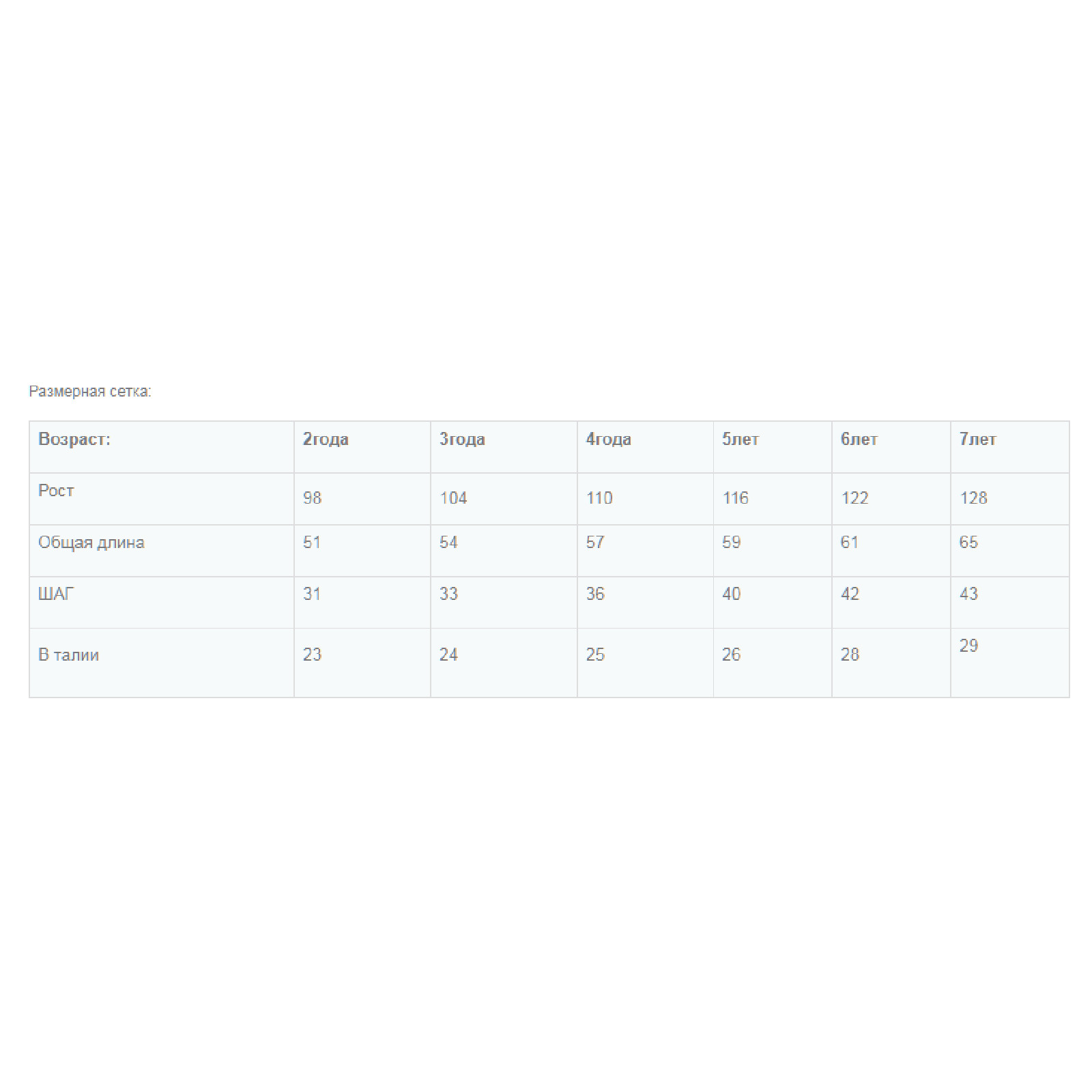Select the 'ШАГ' row label

(x=162, y=603)
